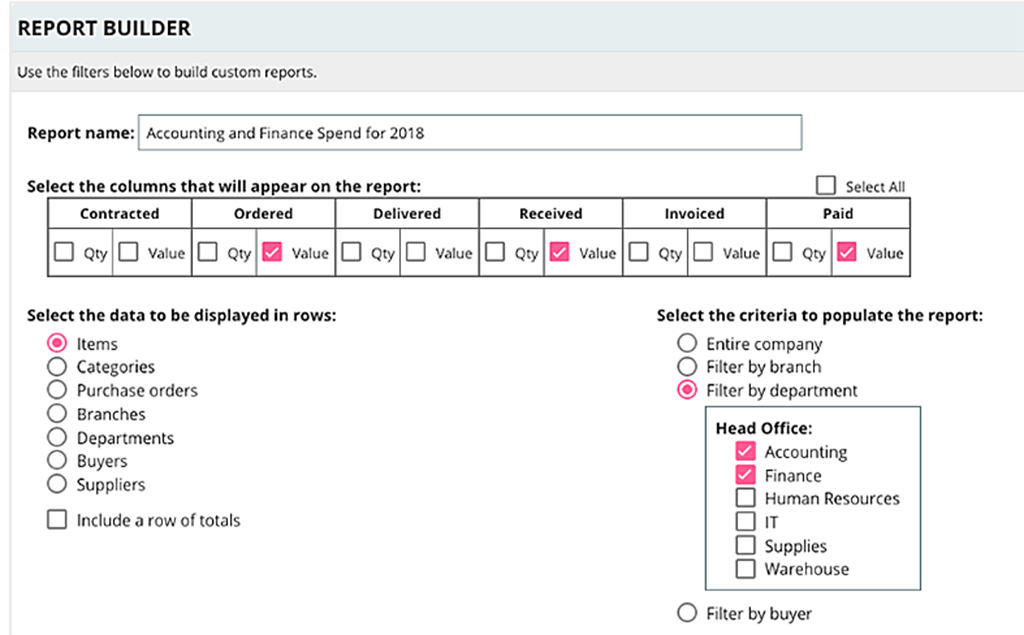Viewport: 1024px width, 635px height.
Task: Select the Categories row option
Action: 57,366
